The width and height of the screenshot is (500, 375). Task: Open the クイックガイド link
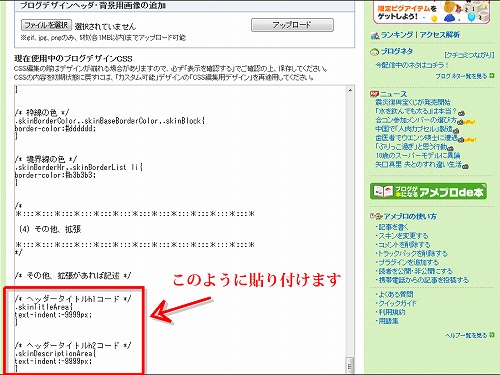coord(397,303)
